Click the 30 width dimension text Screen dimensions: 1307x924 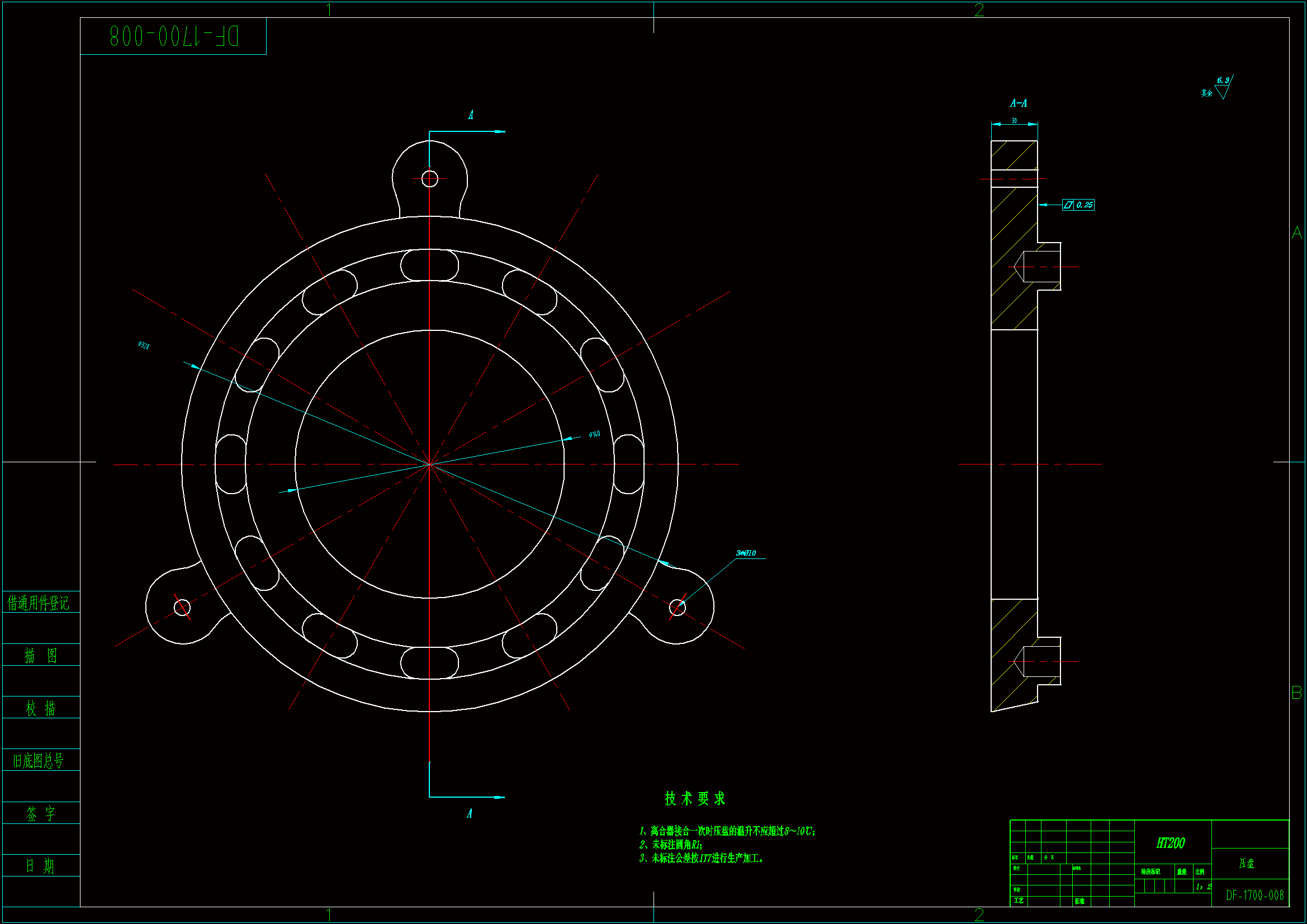point(1014,121)
